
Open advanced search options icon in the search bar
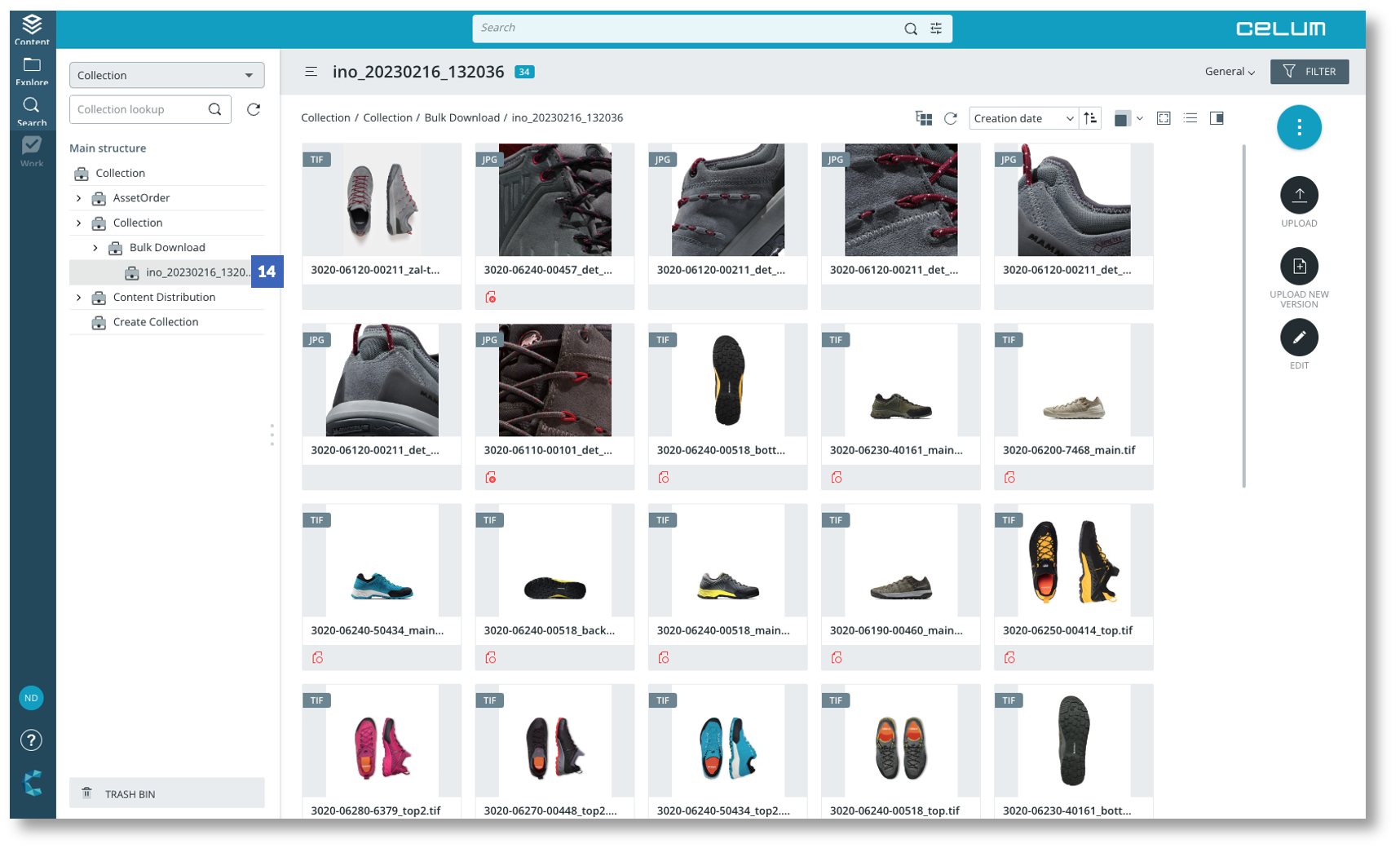click(x=936, y=29)
